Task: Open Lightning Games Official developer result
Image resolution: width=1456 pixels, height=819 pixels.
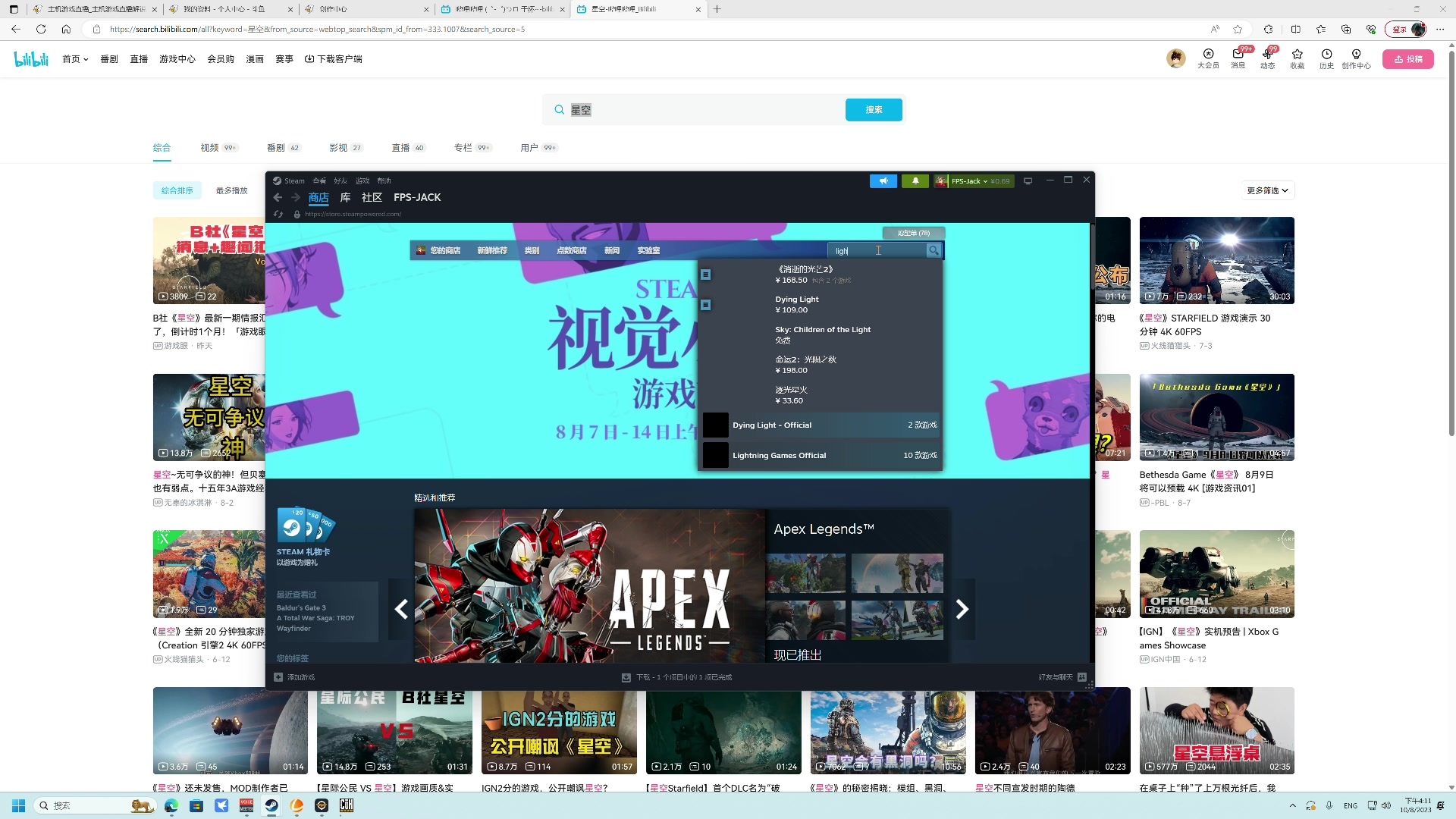Action: 821,455
